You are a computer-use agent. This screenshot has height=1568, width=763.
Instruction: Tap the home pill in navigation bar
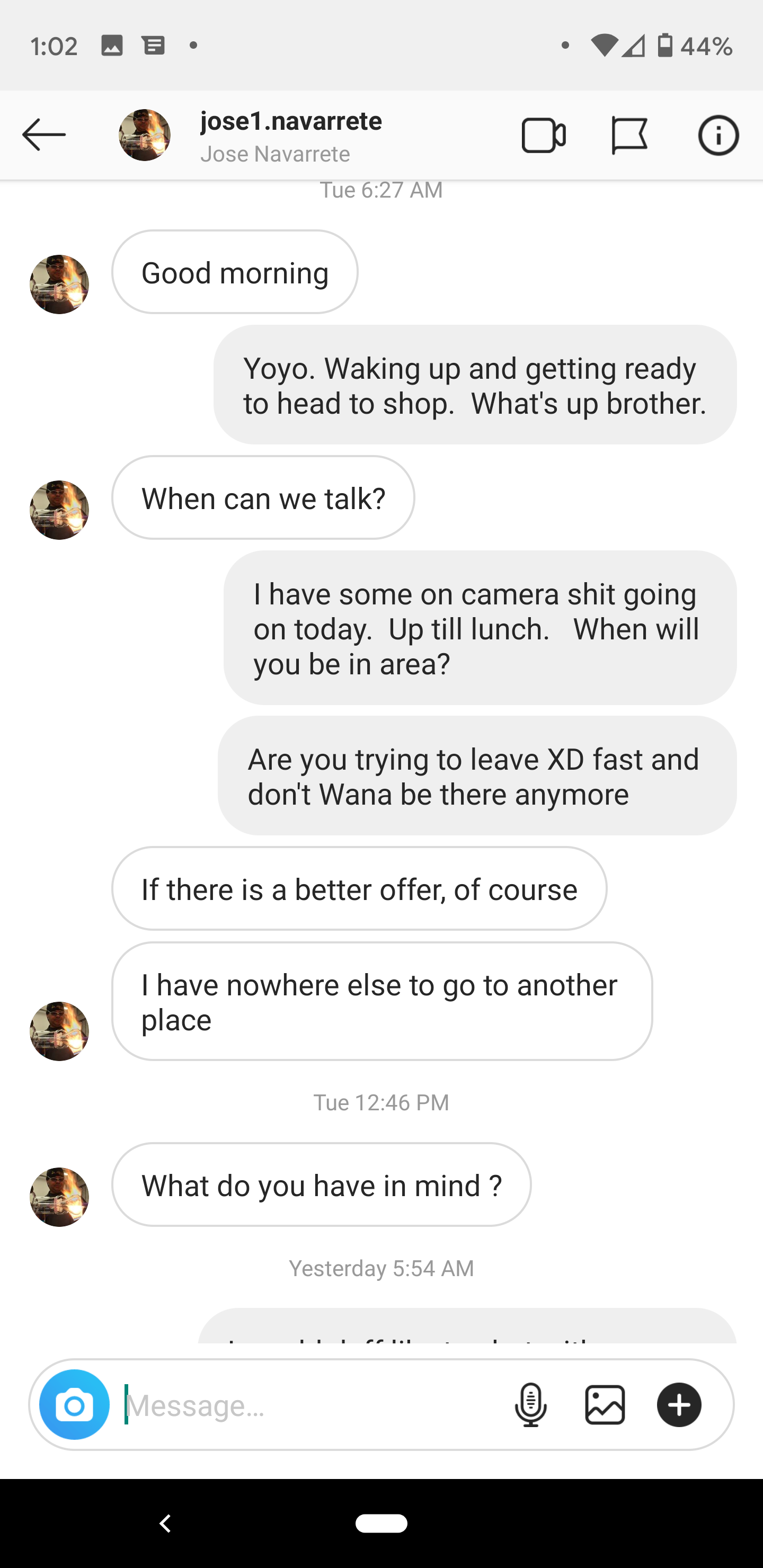[x=381, y=1523]
